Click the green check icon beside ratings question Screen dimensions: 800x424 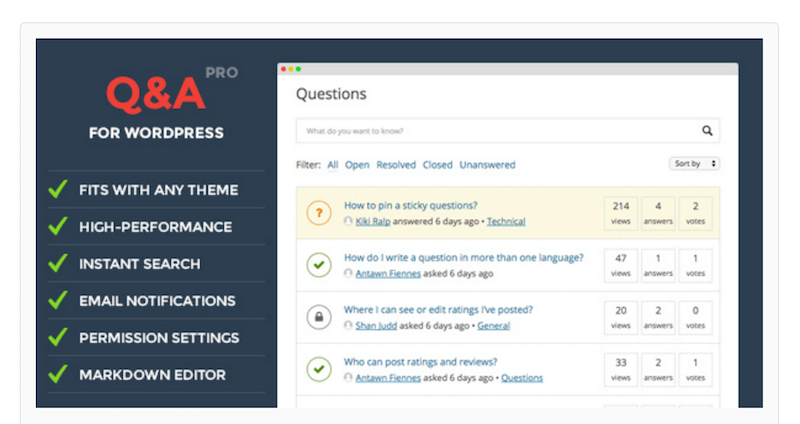[318, 369]
